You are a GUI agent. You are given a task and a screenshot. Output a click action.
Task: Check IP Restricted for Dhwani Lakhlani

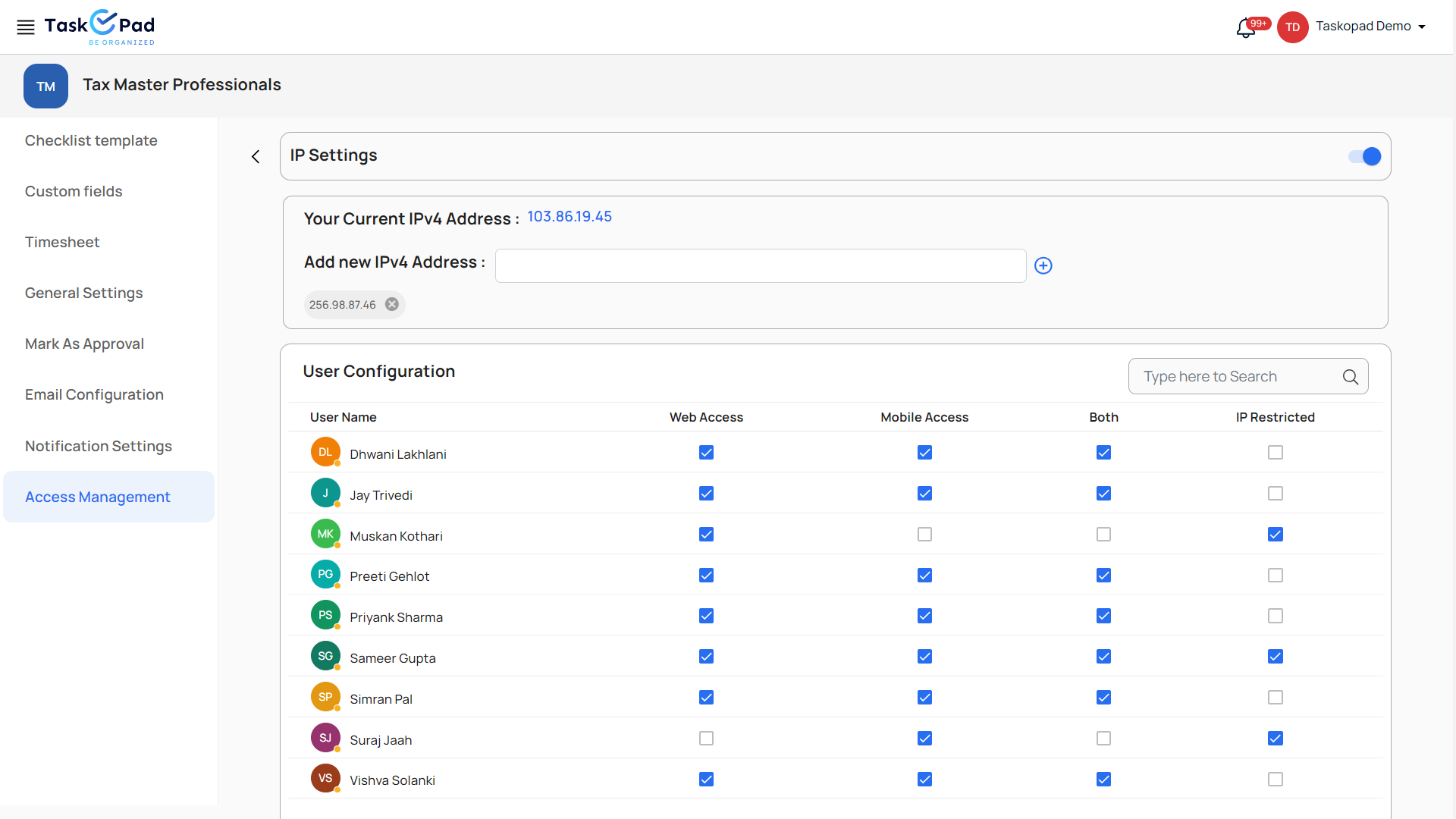(x=1276, y=453)
